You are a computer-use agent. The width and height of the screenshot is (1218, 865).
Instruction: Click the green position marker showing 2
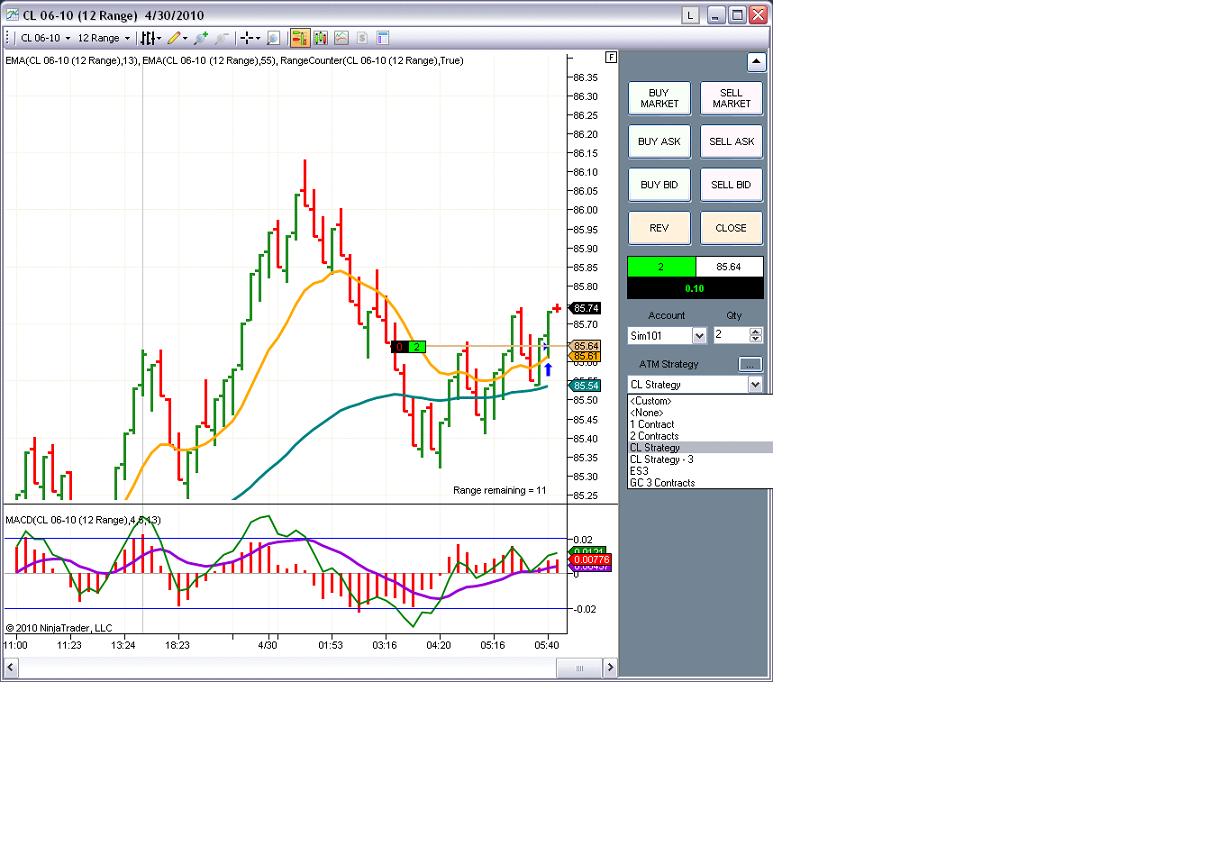coord(417,347)
